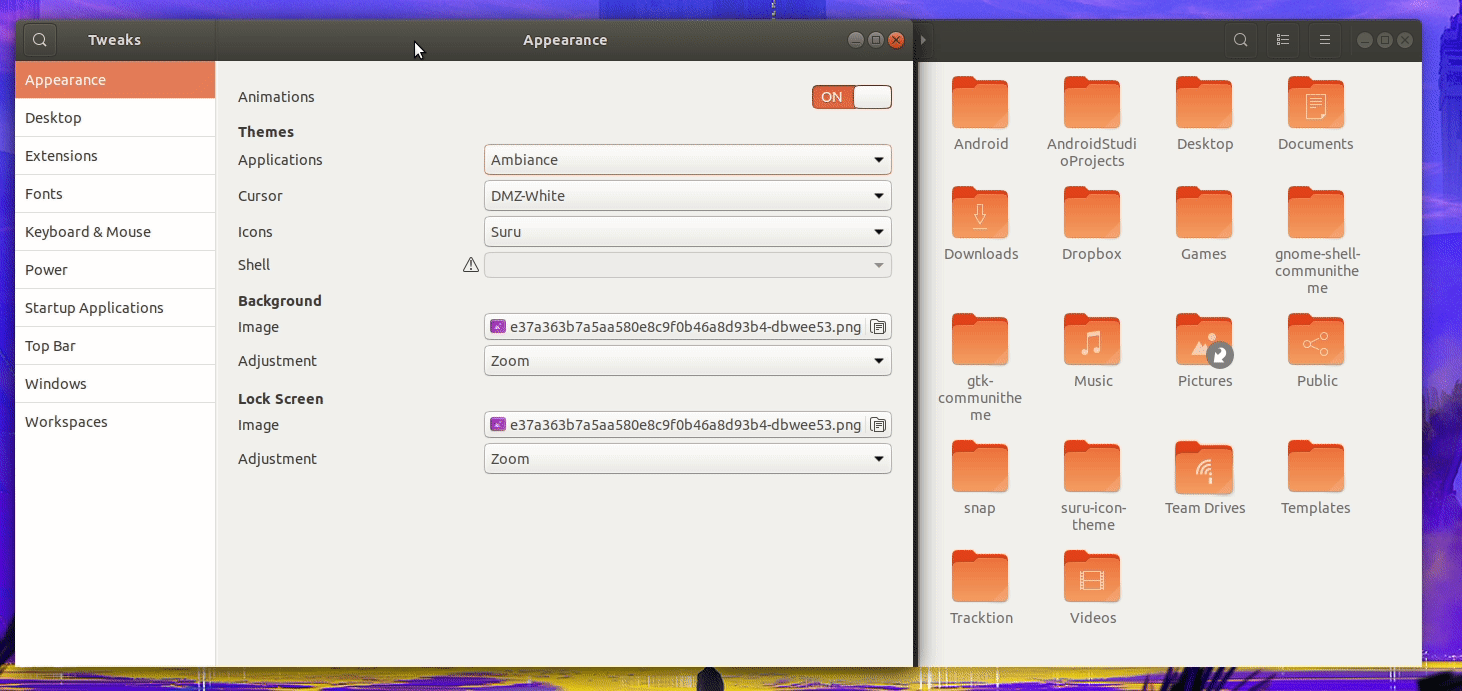Image resolution: width=1462 pixels, height=691 pixels.
Task: Open Top Bar section
Action: pyautogui.click(x=115, y=346)
